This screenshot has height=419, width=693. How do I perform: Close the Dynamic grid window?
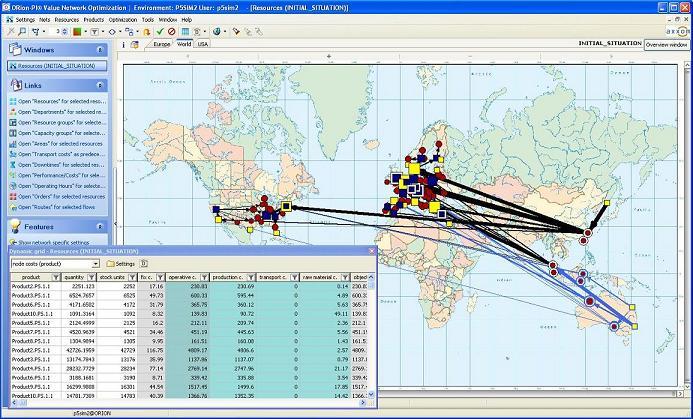[x=372, y=251]
